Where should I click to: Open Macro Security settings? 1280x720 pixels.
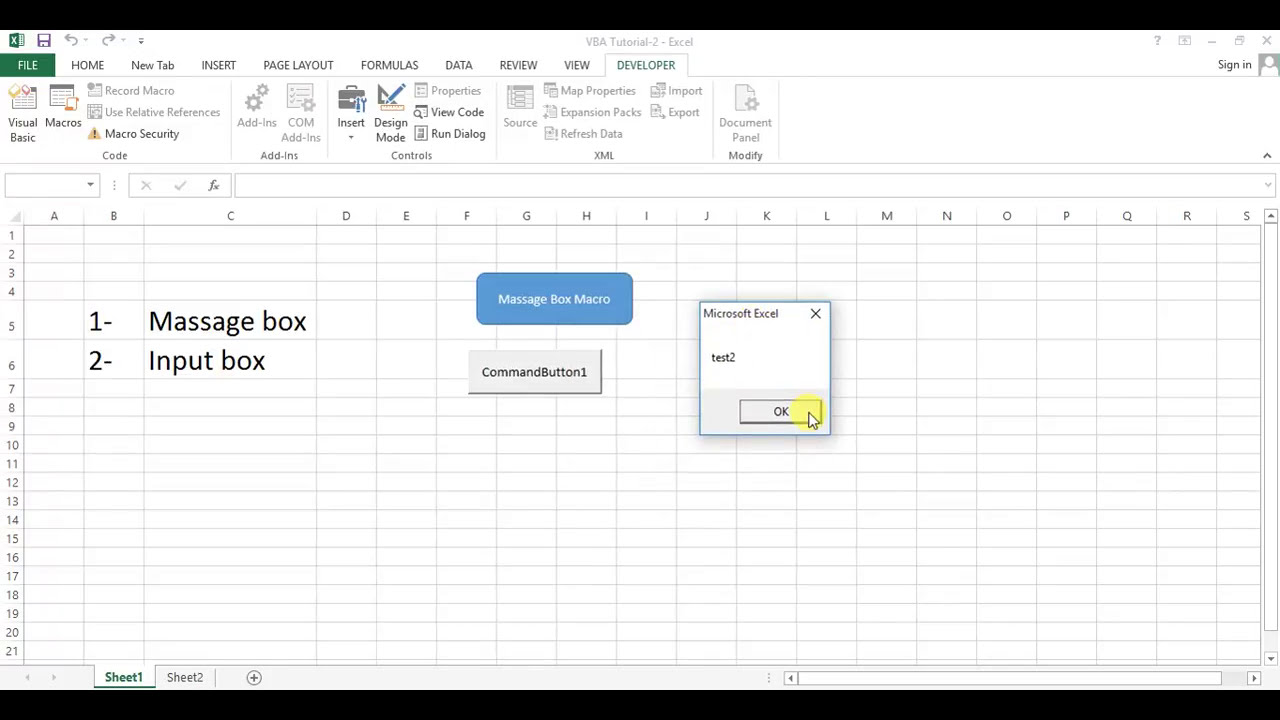133,134
